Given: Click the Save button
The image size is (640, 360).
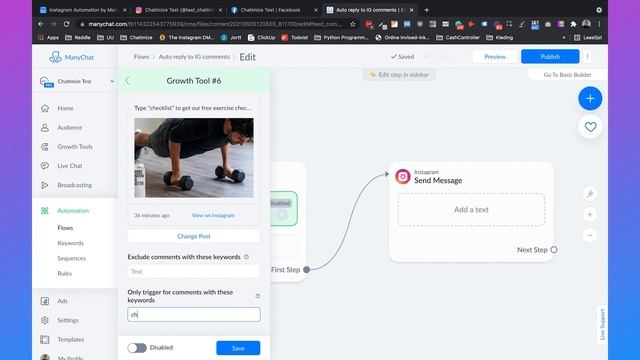Looking at the screenshot, I should coord(238,348).
